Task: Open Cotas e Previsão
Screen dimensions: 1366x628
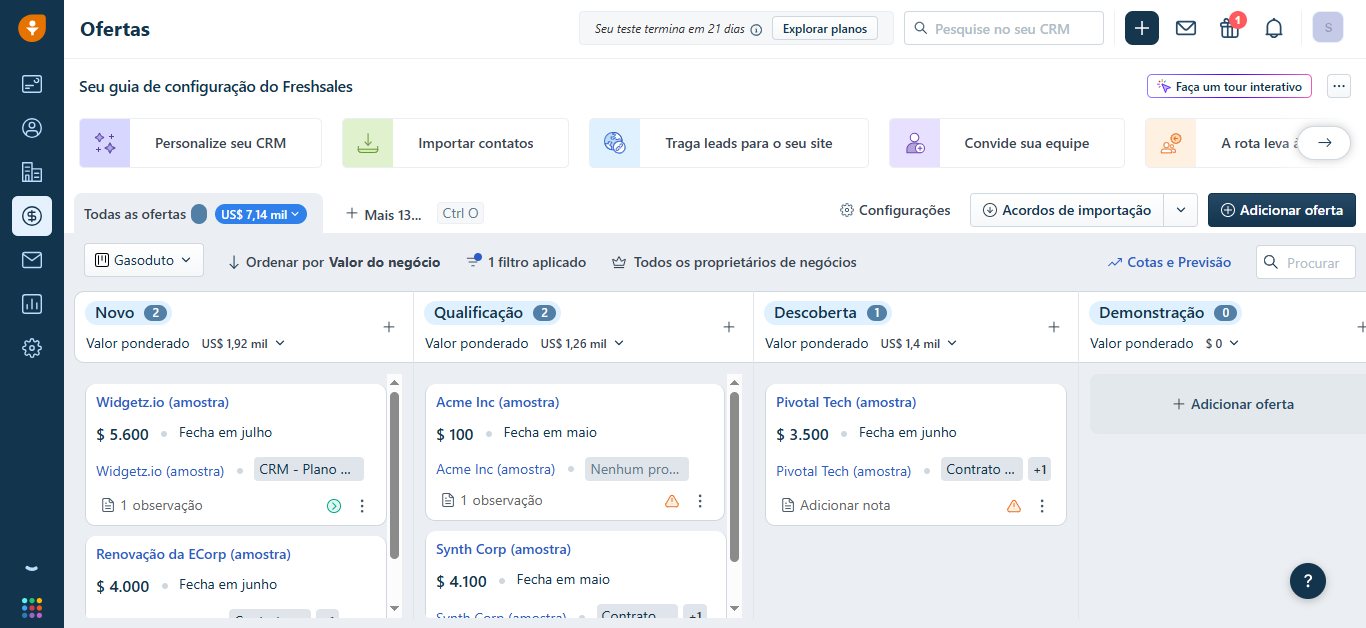Action: (1168, 262)
